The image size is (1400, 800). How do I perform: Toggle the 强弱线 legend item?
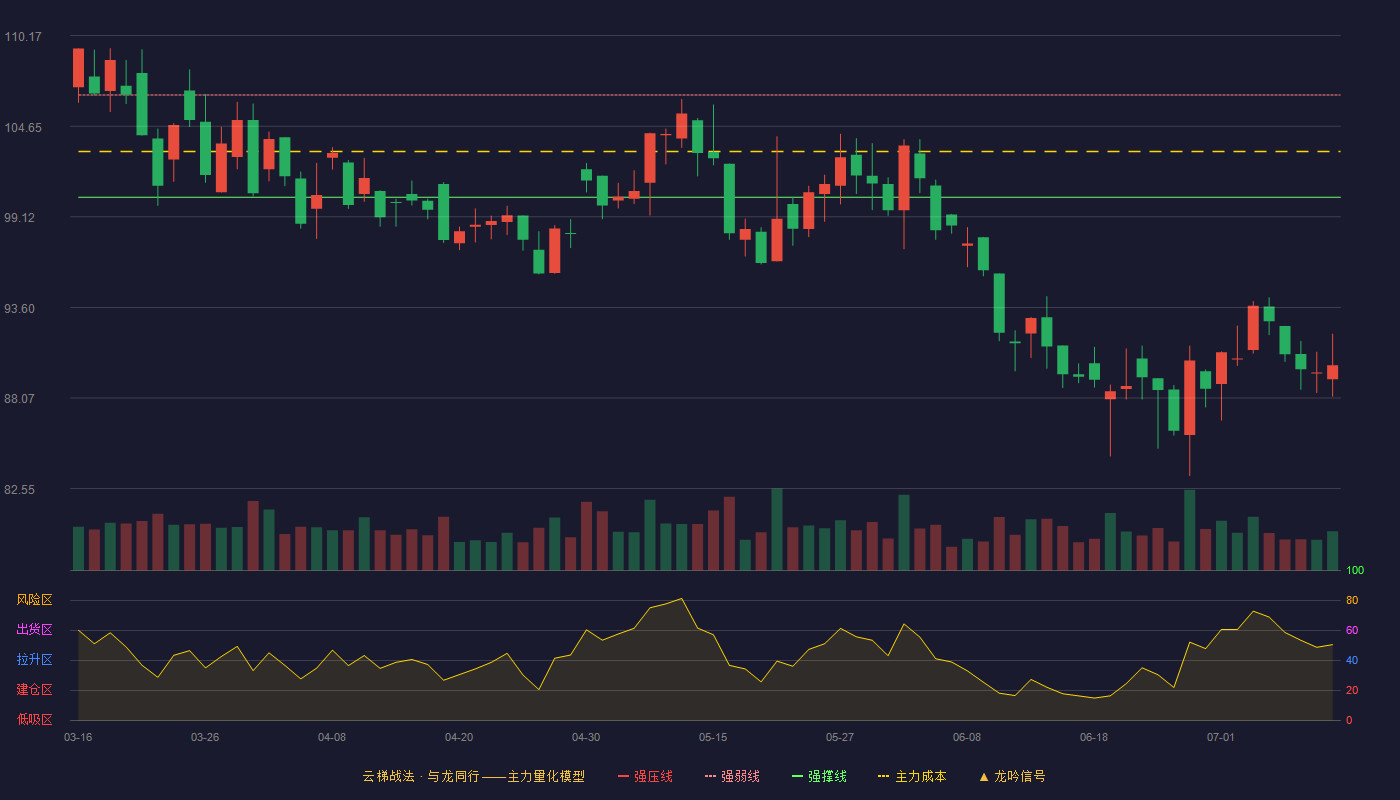732,776
